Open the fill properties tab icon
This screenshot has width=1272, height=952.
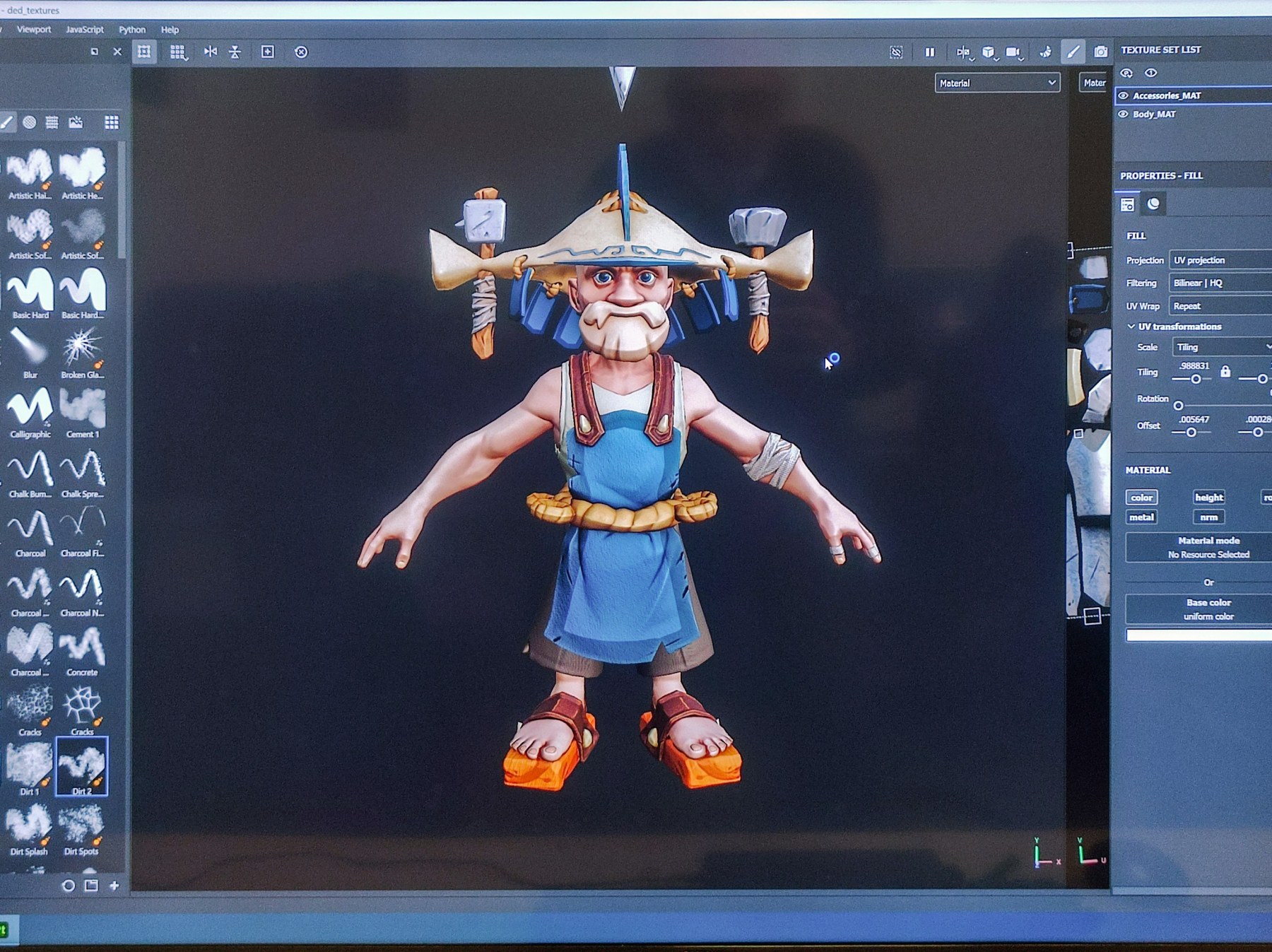point(1128,204)
